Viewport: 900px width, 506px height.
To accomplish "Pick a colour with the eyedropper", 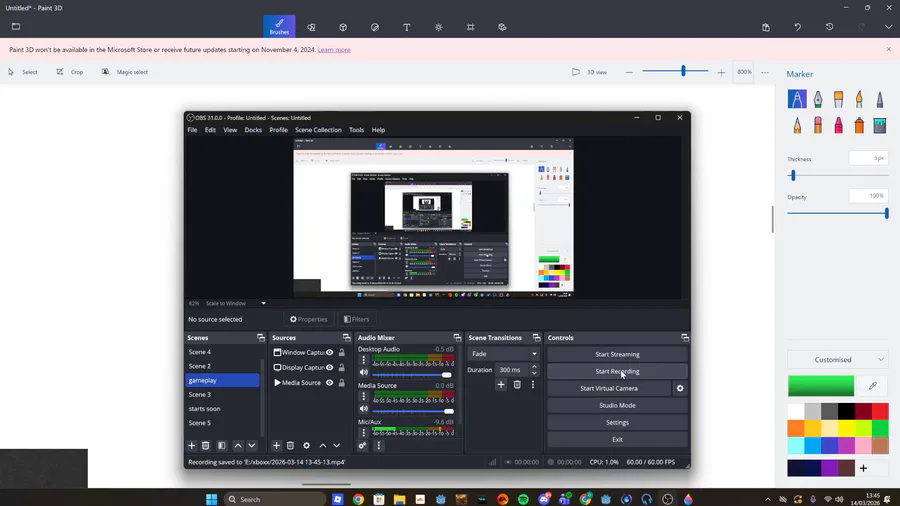I will [x=873, y=386].
